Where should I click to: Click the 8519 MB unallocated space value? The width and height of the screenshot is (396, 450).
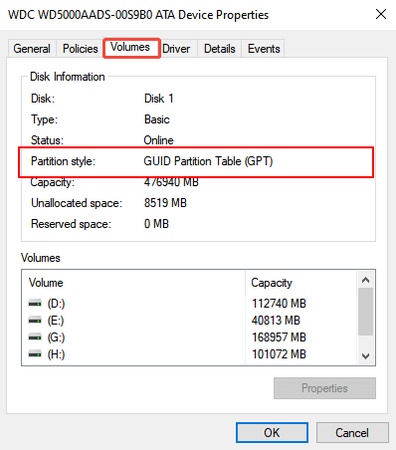(x=165, y=203)
